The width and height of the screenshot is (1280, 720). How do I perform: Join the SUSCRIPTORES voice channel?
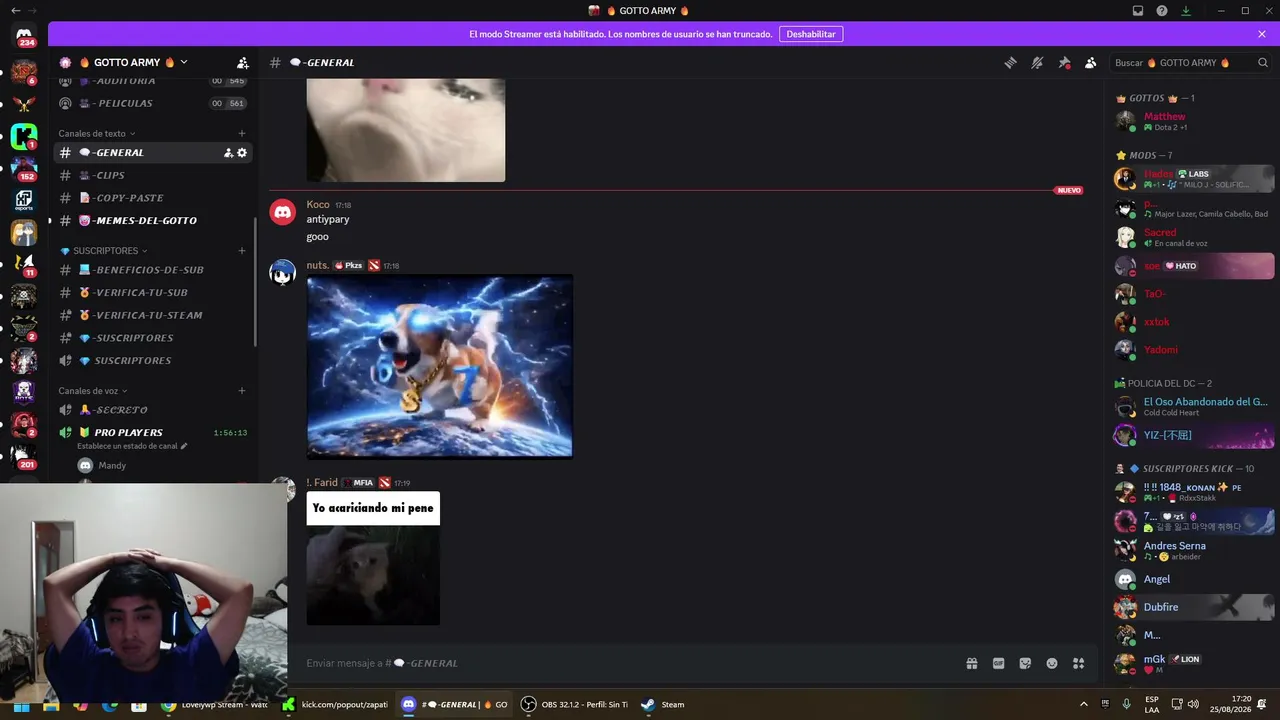pos(152,360)
